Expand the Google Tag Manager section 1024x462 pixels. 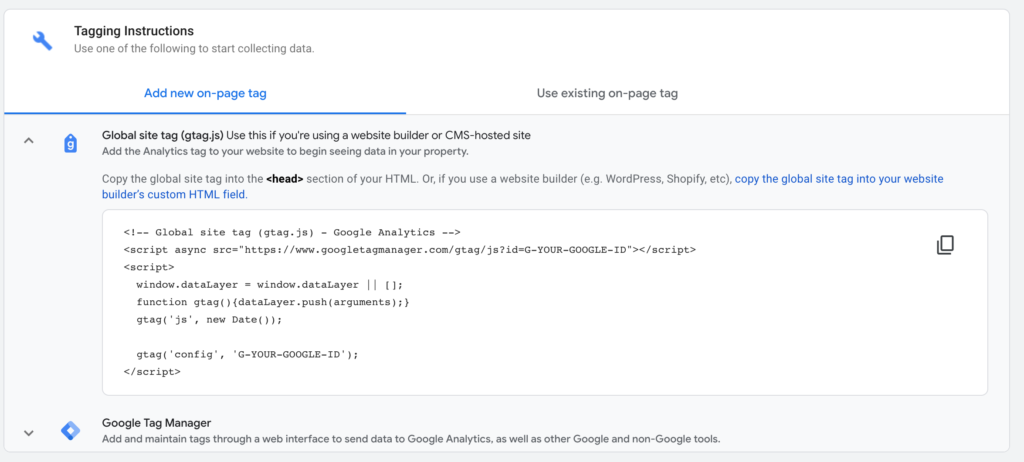click(29, 433)
